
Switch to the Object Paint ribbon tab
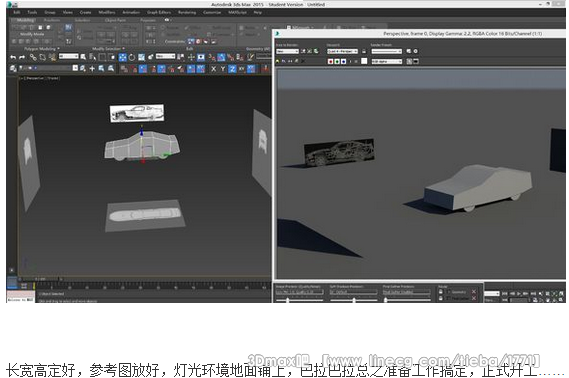115,20
